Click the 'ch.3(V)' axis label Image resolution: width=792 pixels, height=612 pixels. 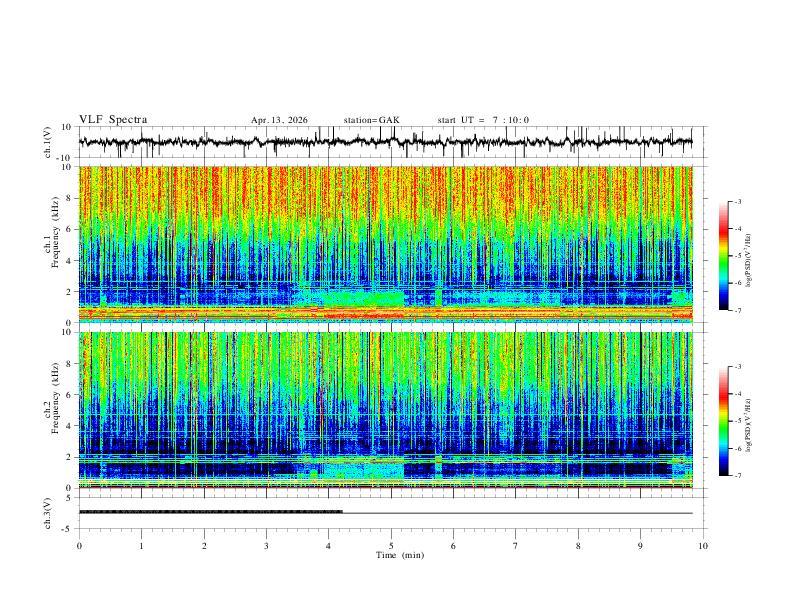tap(48, 513)
